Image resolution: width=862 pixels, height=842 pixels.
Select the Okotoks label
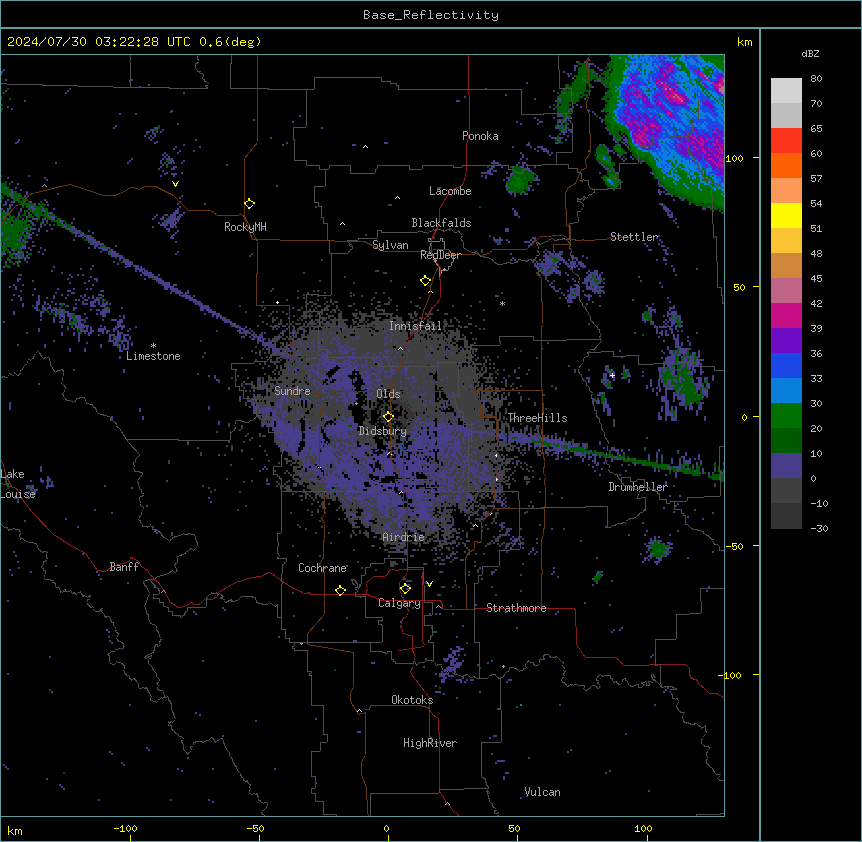(x=412, y=700)
